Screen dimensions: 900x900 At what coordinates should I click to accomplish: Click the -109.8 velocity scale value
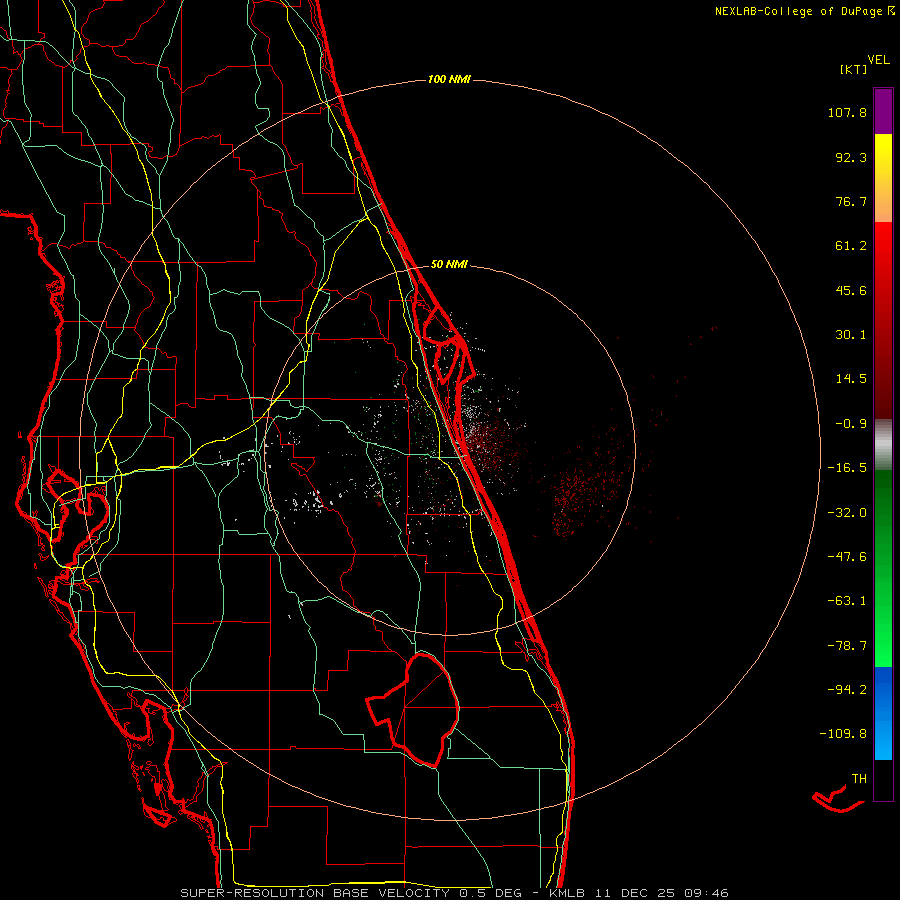tap(843, 734)
